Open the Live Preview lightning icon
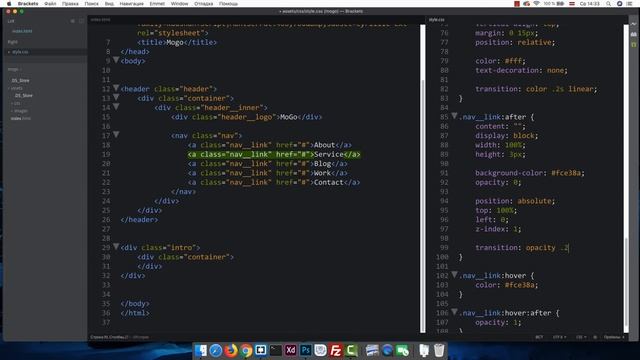Screen dimensions: 640x360 tap(633, 24)
